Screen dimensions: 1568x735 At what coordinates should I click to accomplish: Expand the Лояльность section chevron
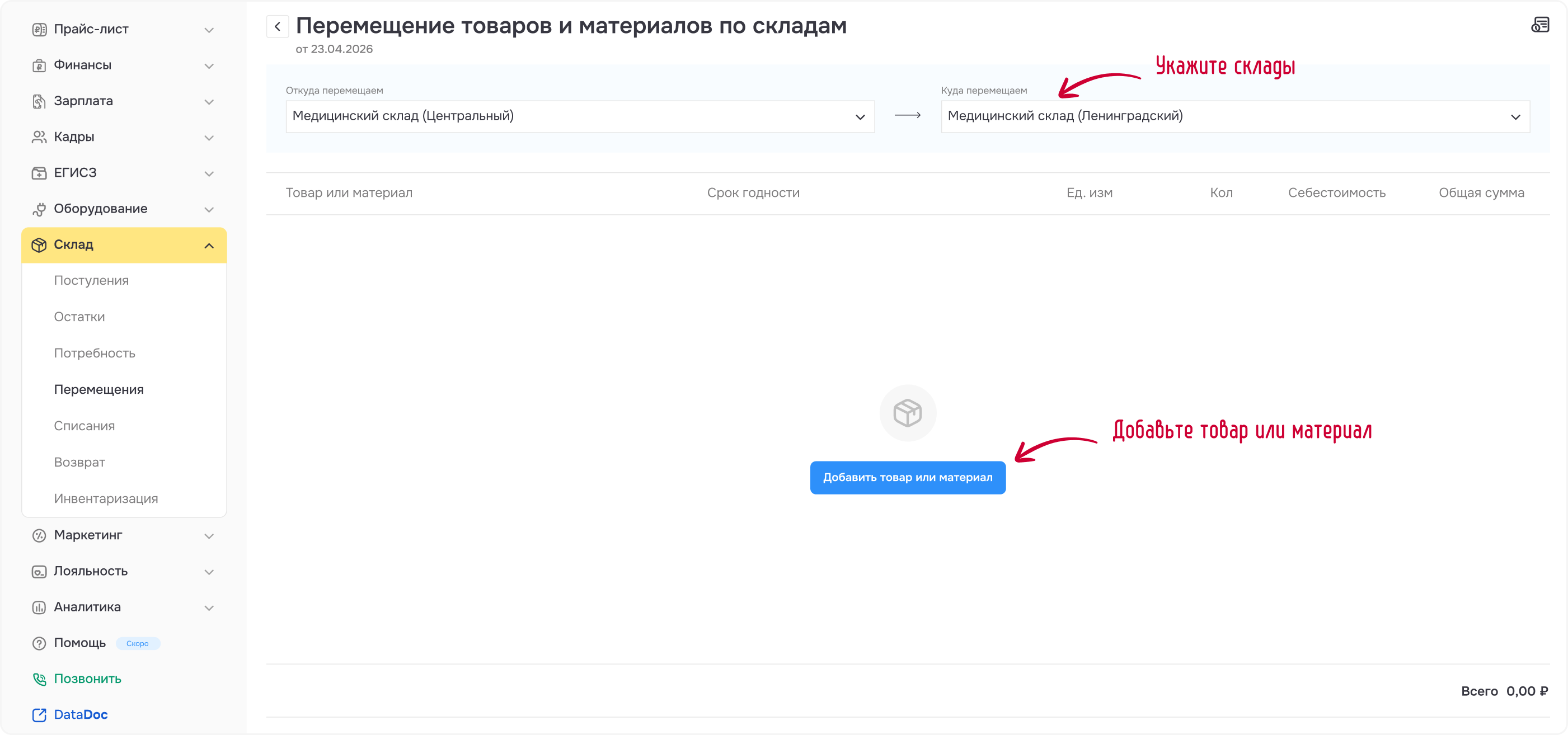tap(209, 572)
